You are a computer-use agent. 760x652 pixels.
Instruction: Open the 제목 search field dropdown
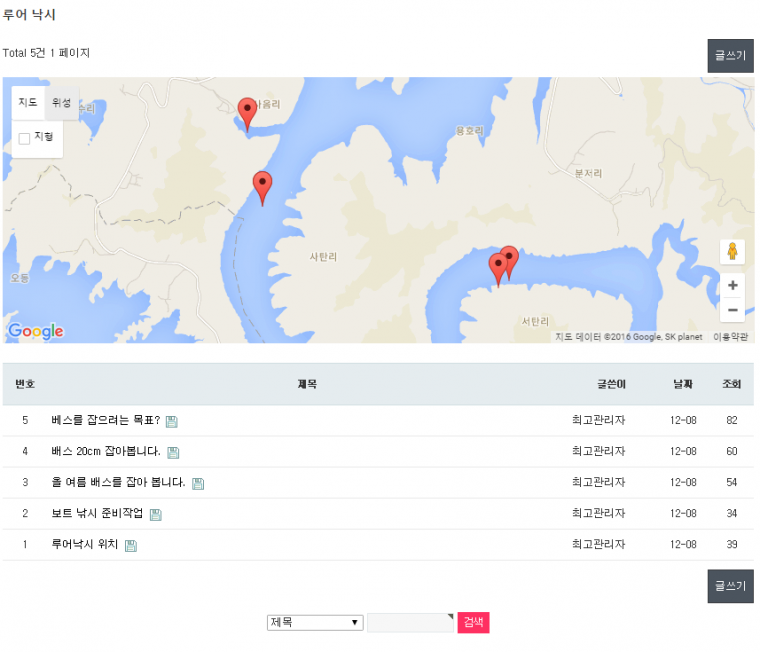pyautogui.click(x=315, y=622)
